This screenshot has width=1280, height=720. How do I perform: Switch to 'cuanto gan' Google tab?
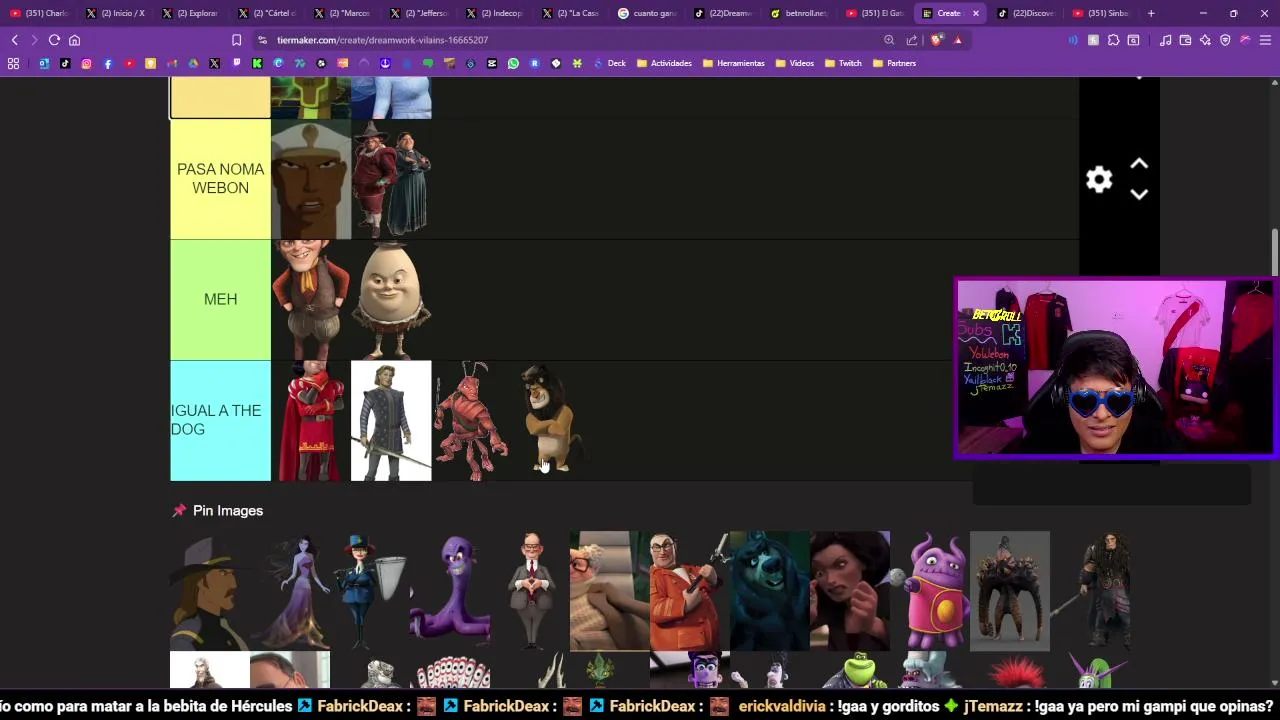[648, 13]
